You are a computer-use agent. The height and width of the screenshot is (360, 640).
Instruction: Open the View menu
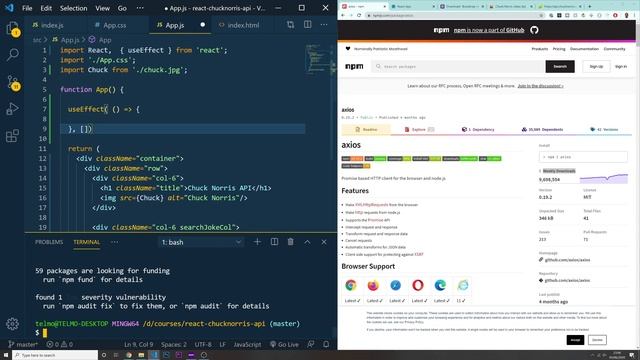click(102, 8)
